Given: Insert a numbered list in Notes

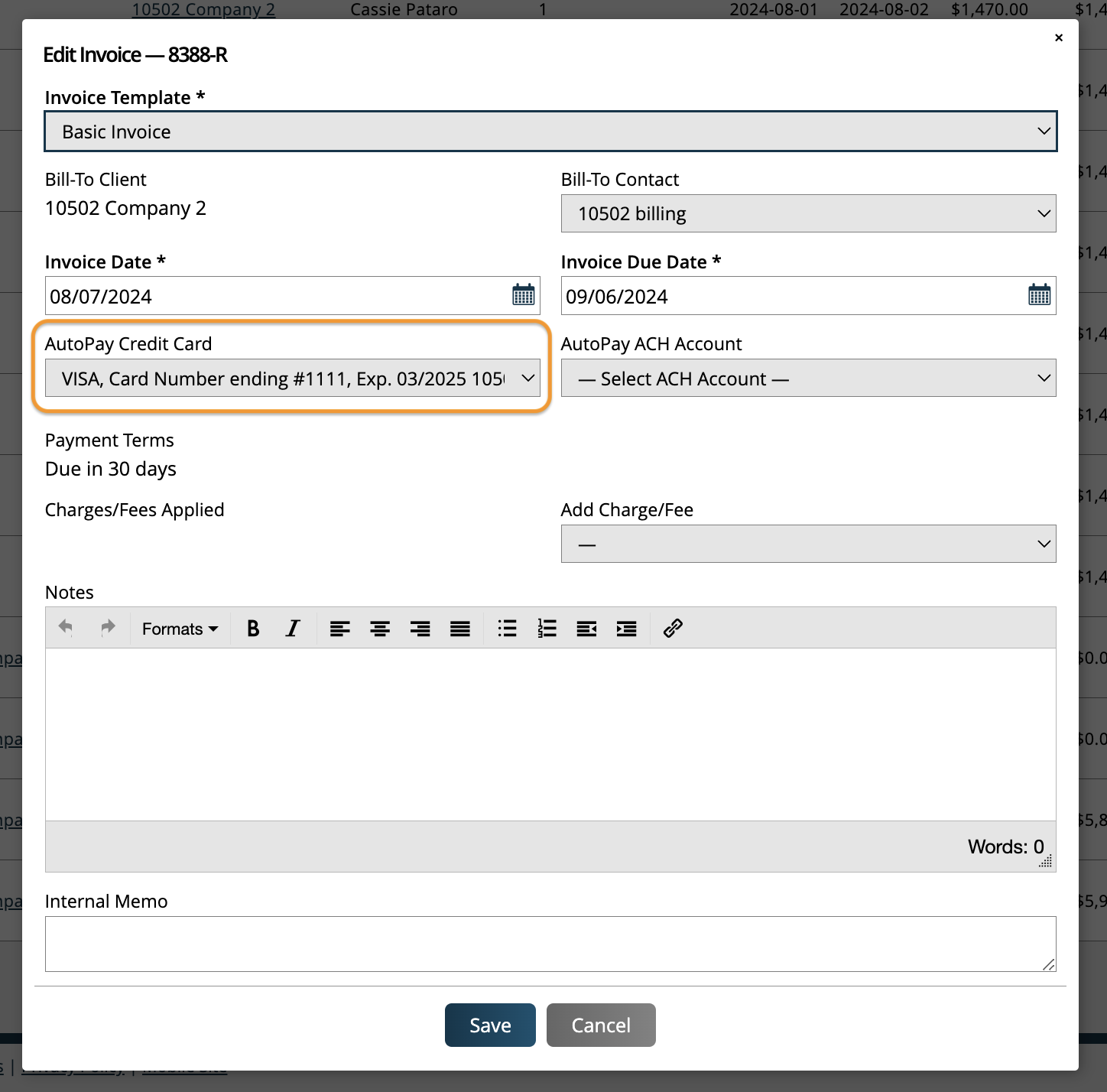Looking at the screenshot, I should 547,629.
